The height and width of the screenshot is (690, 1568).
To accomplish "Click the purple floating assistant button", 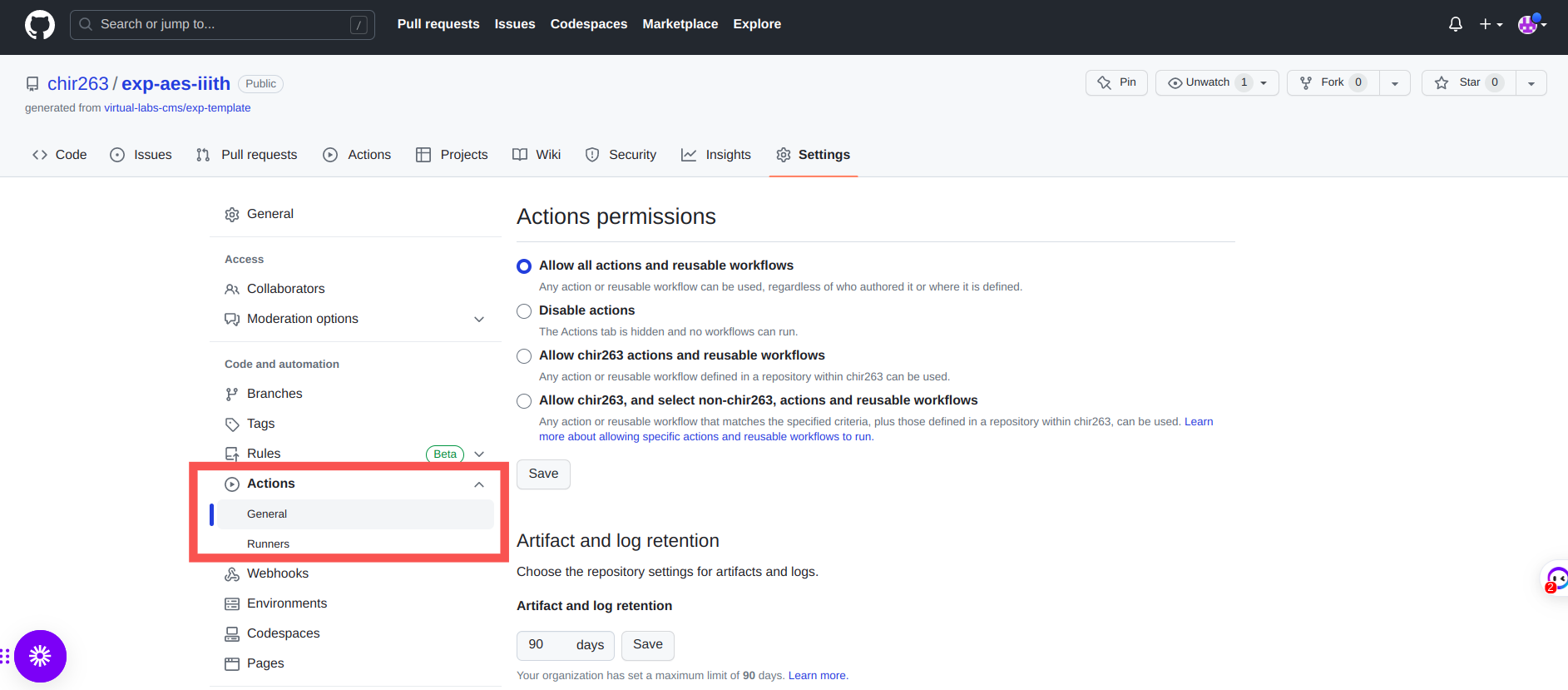I will click(40, 656).
